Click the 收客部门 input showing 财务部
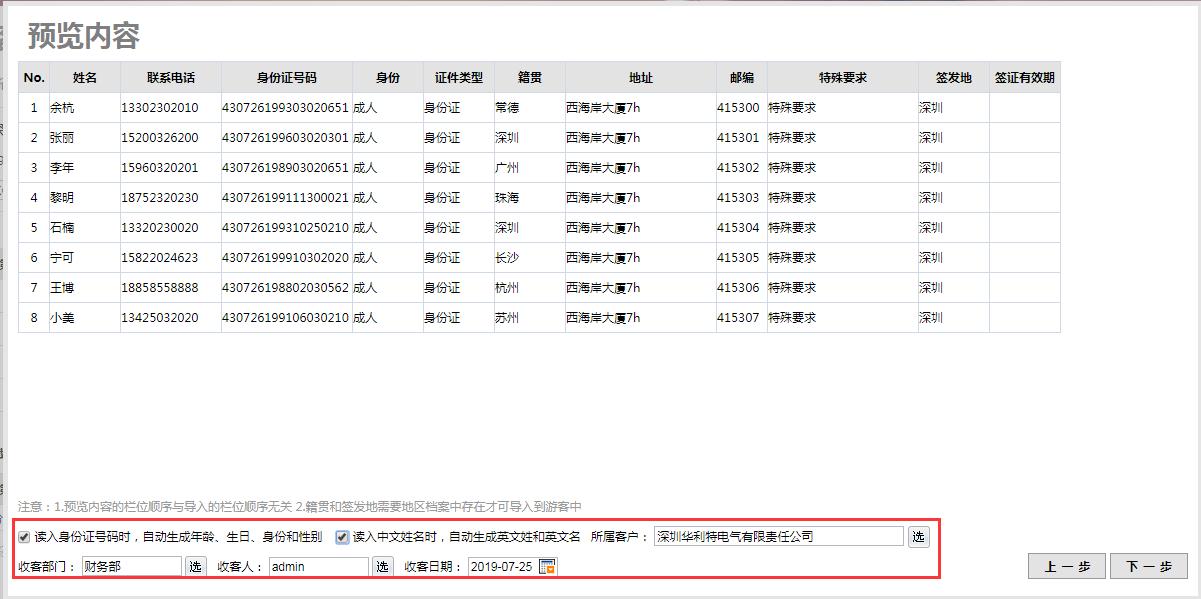This screenshot has width=1201, height=599. pos(132,567)
